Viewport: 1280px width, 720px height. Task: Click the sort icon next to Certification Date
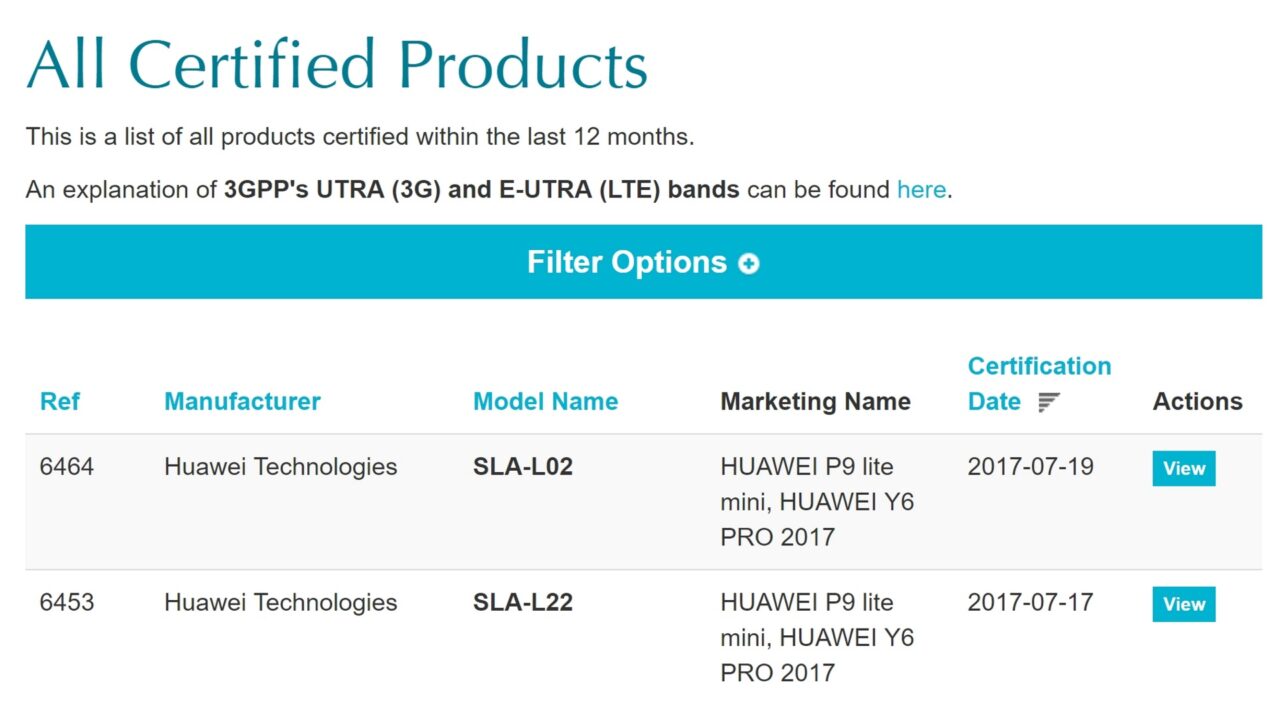(1048, 402)
